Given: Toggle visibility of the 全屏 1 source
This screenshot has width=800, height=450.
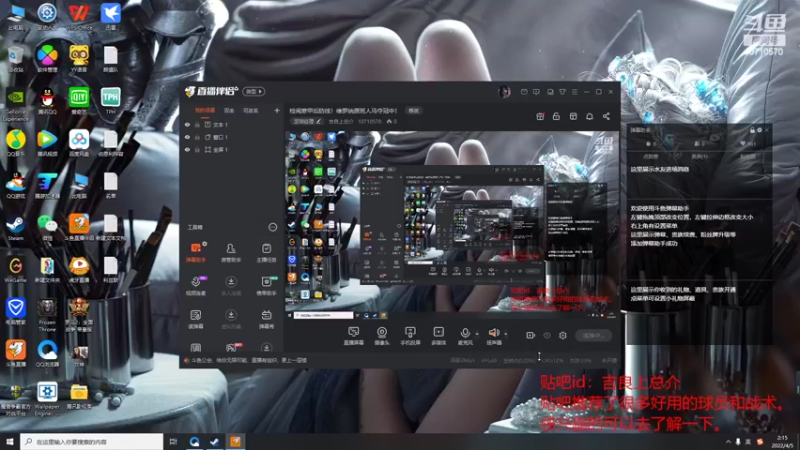Looking at the screenshot, I should click(x=187, y=149).
